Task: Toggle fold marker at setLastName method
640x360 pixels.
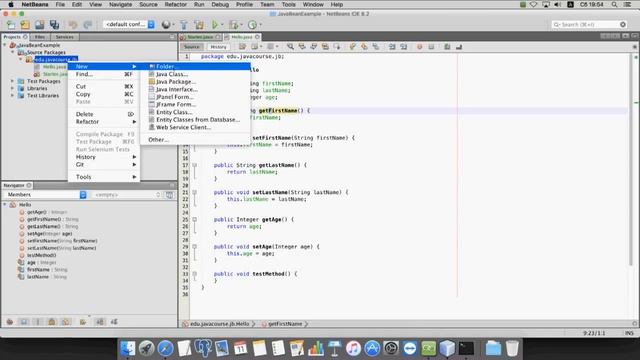Action: (x=195, y=192)
